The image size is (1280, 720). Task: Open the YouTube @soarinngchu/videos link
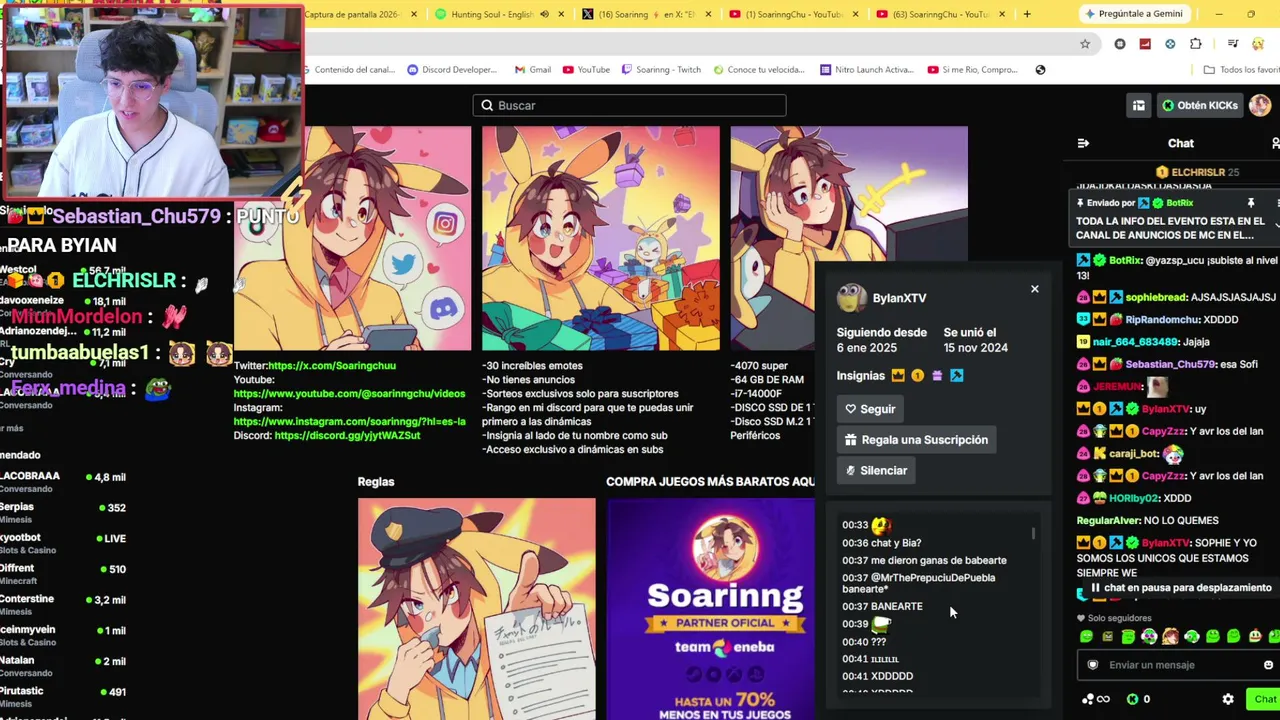pos(349,394)
